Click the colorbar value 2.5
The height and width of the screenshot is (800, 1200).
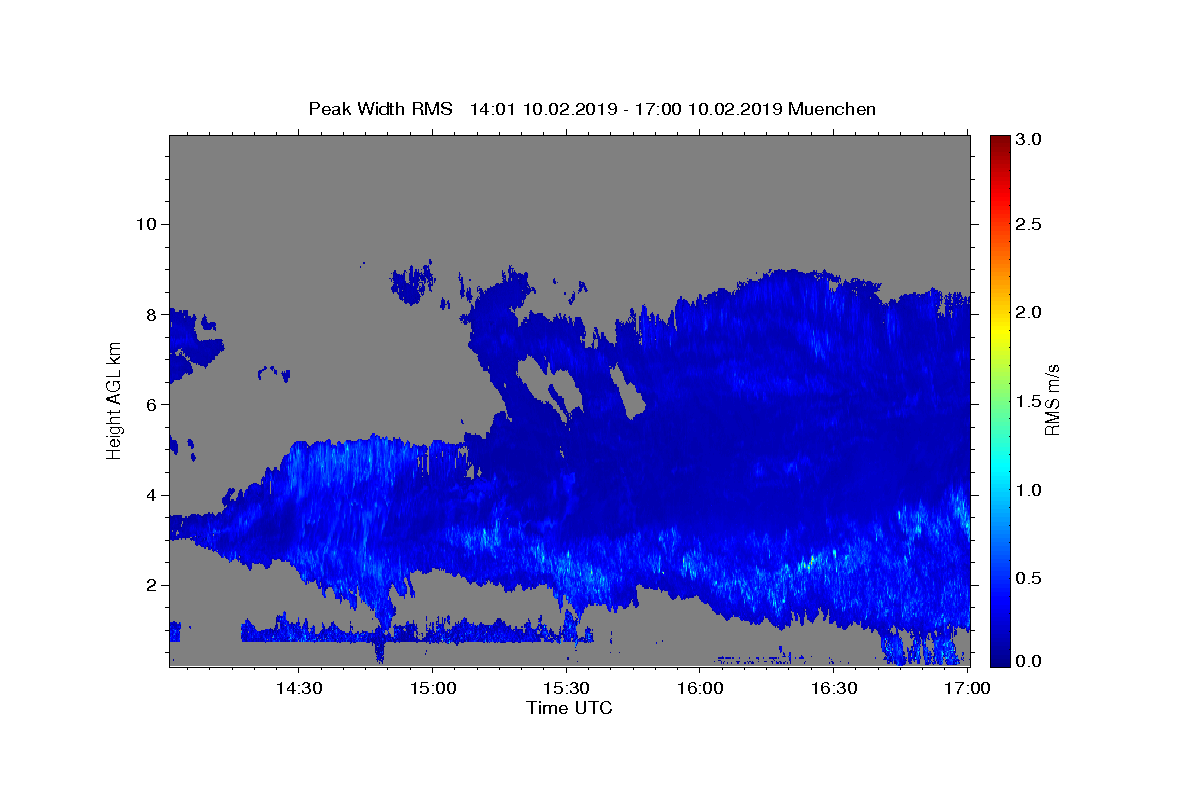point(1030,224)
